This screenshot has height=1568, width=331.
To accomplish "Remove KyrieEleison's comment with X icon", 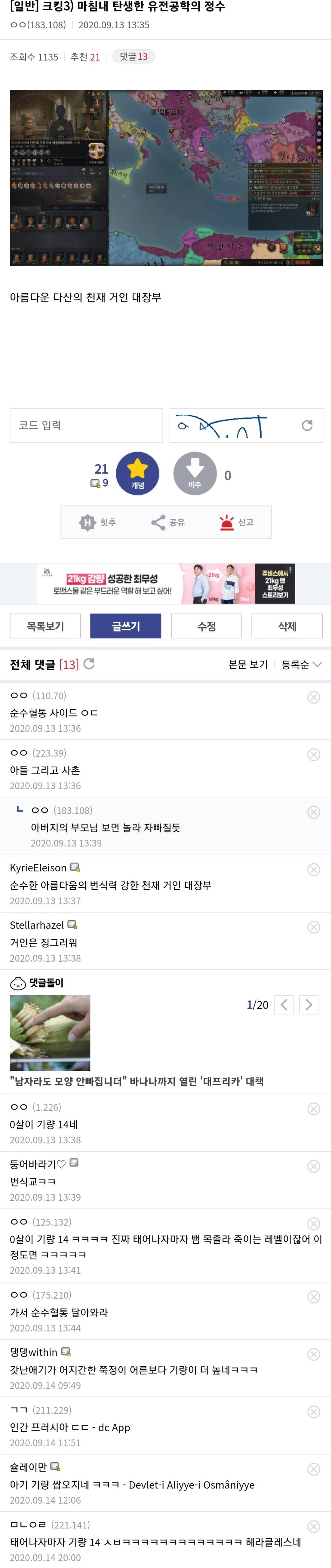I will 314,869.
